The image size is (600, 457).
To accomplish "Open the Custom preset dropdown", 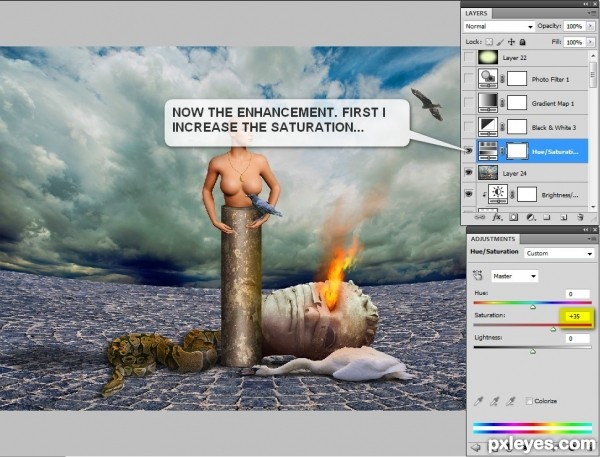I will pyautogui.click(x=559, y=253).
